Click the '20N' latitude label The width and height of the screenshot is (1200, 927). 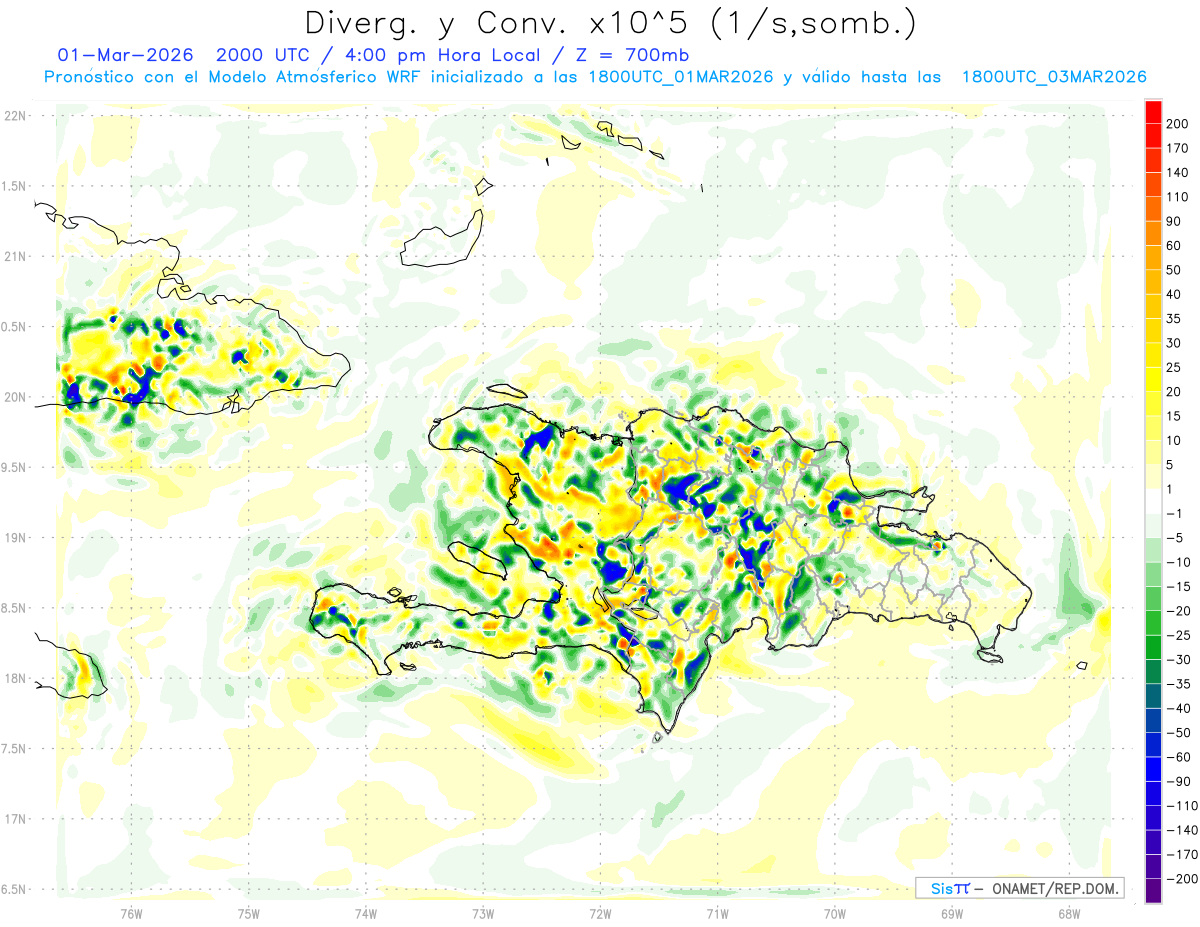coord(16,397)
